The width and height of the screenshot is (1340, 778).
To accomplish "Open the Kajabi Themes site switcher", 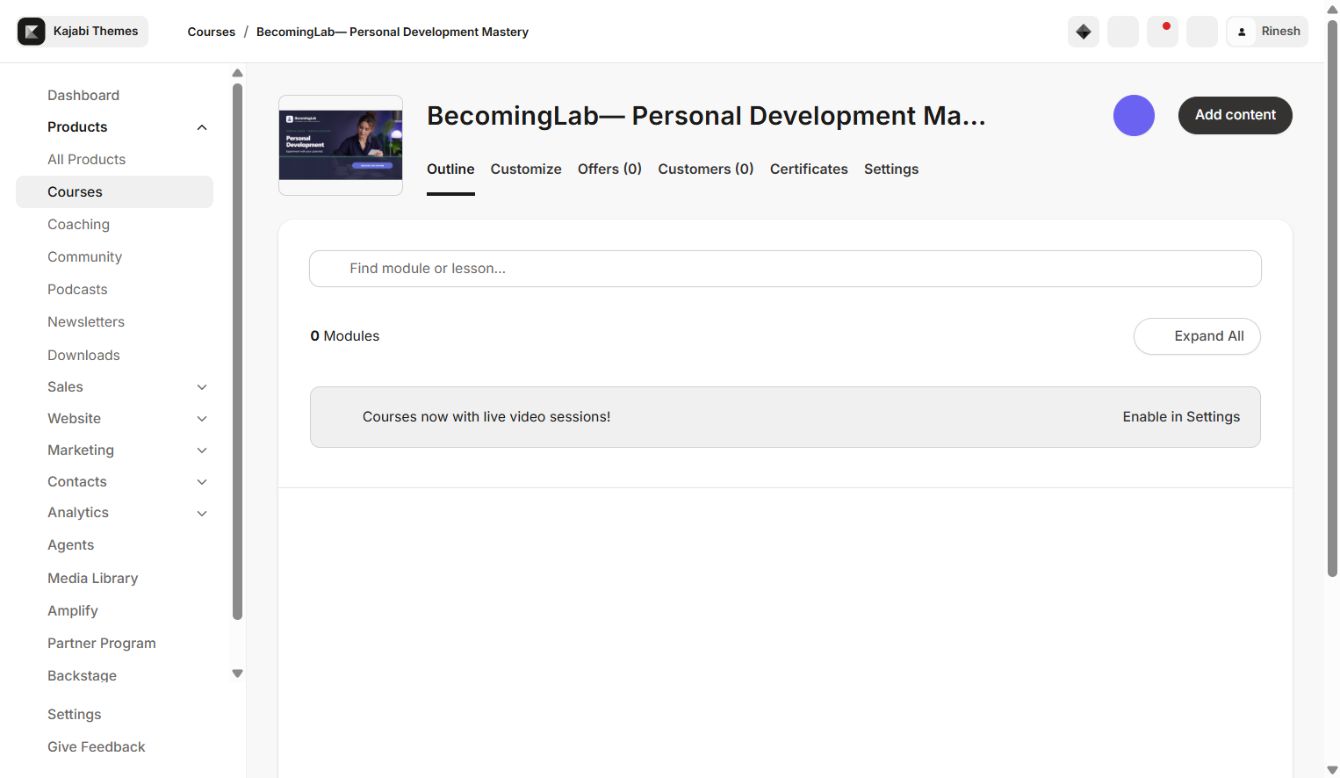I will (82, 31).
